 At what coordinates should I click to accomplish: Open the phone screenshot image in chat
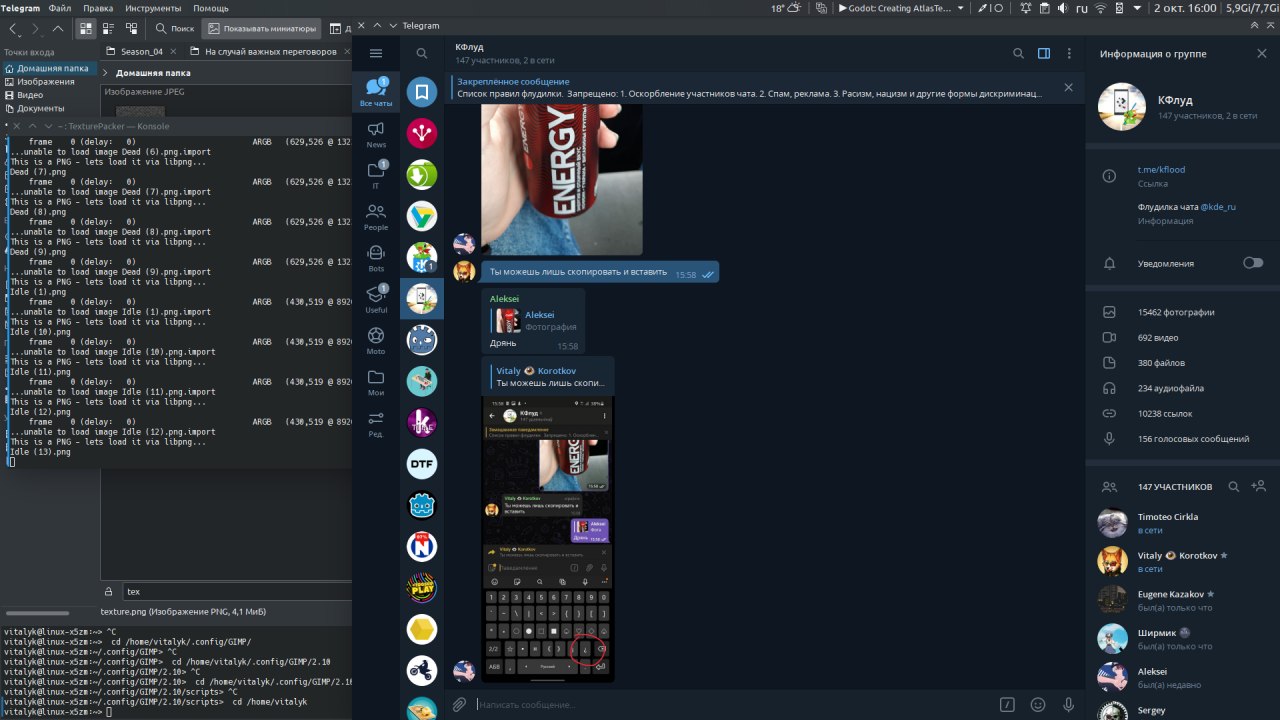pos(549,539)
